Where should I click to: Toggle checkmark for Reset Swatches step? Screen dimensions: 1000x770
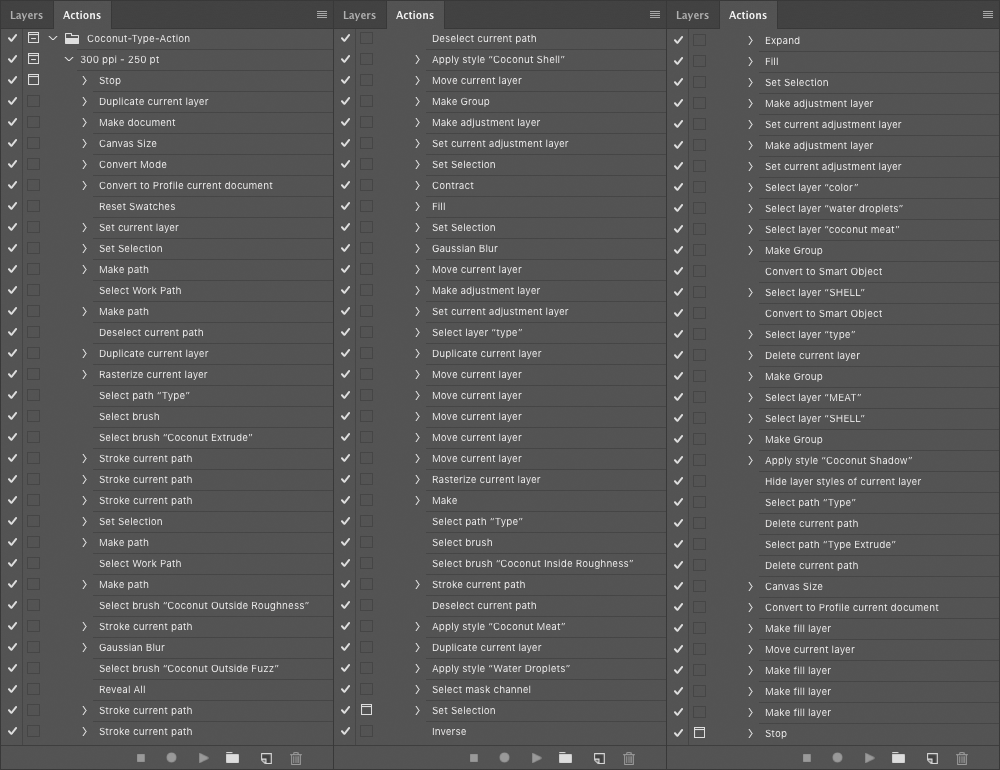click(x=12, y=206)
